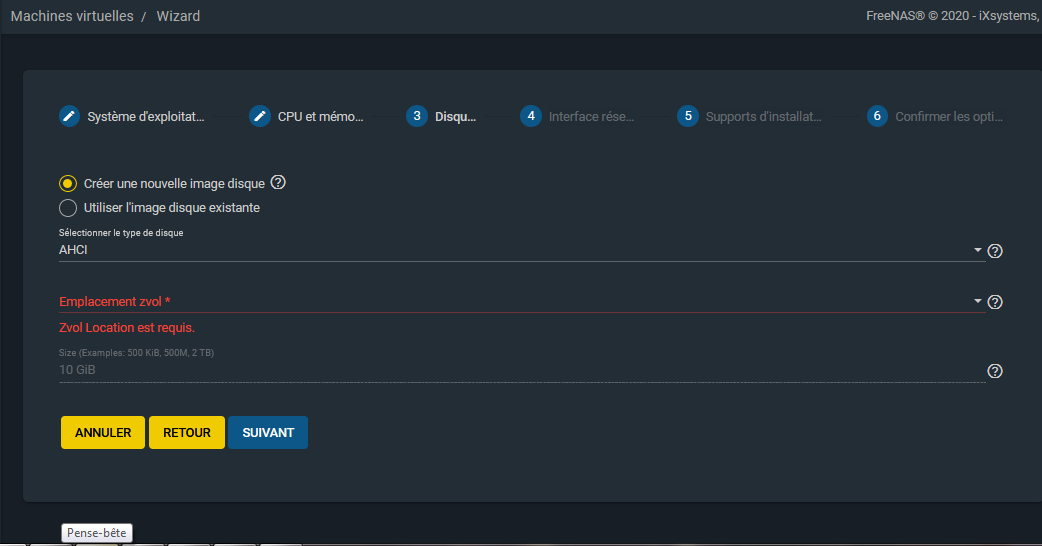Image resolution: width=1042 pixels, height=546 pixels.
Task: Click the Wizard breadcrumb text
Action: pyautogui.click(x=178, y=17)
